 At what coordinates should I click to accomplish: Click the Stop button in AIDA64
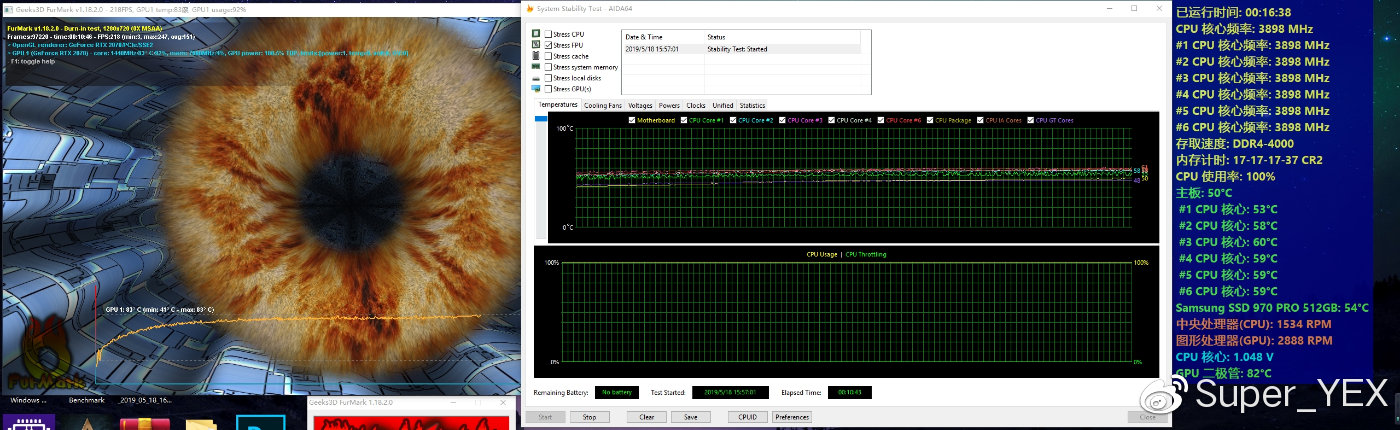pos(590,417)
